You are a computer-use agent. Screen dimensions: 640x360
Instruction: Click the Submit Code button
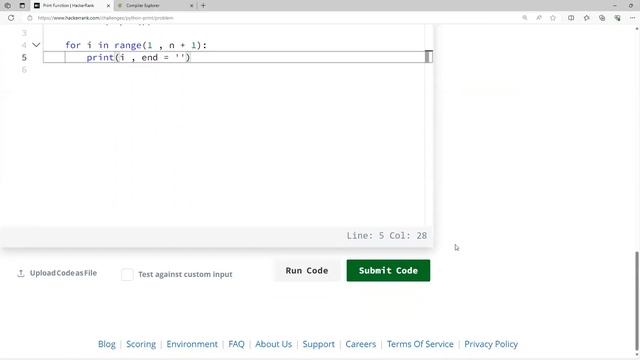[388, 271]
